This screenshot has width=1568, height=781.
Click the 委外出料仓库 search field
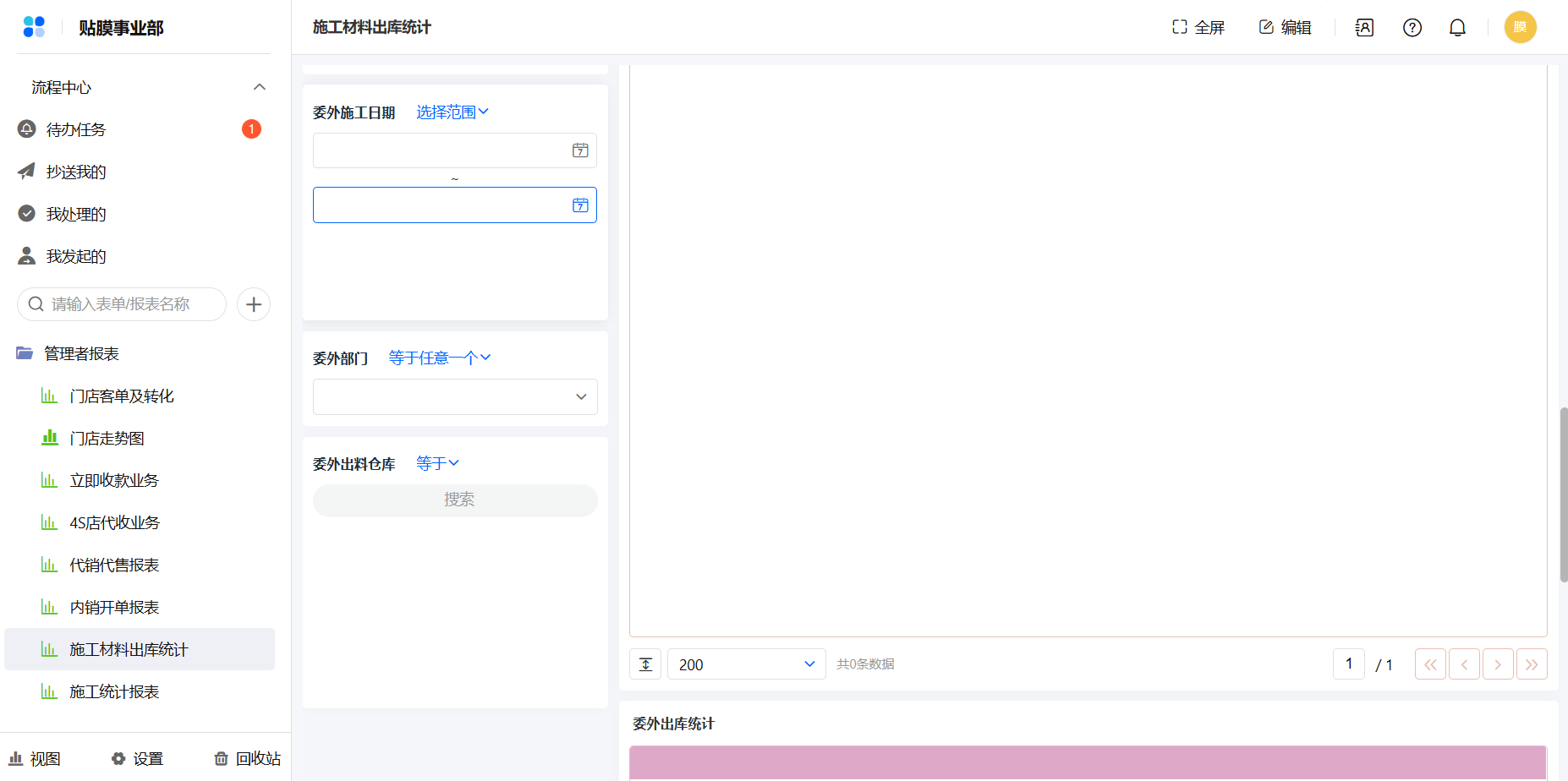tap(455, 500)
